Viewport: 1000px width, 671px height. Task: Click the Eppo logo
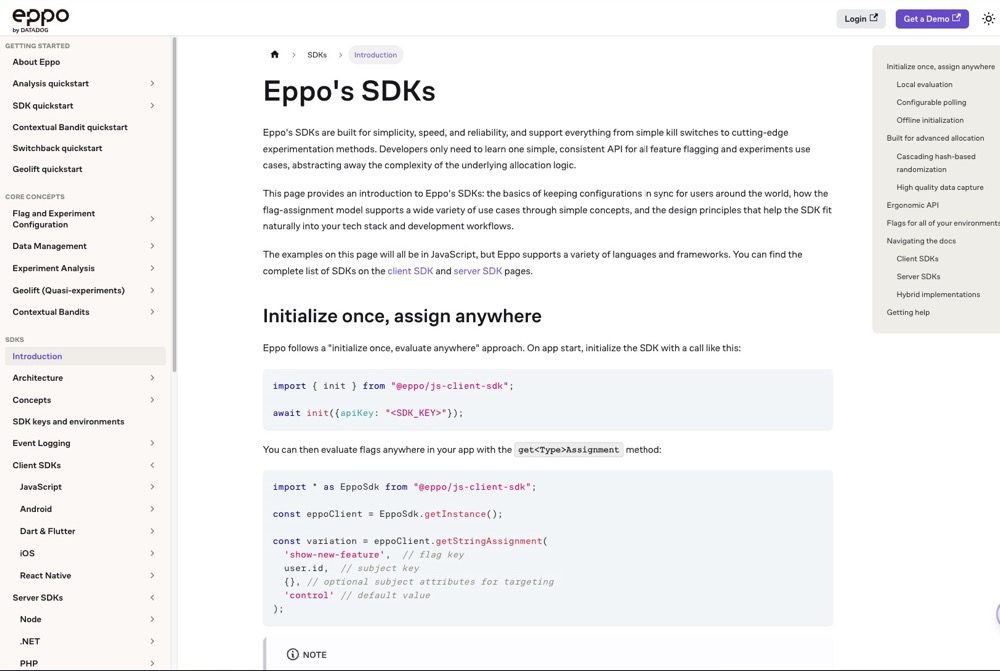coord(40,17)
